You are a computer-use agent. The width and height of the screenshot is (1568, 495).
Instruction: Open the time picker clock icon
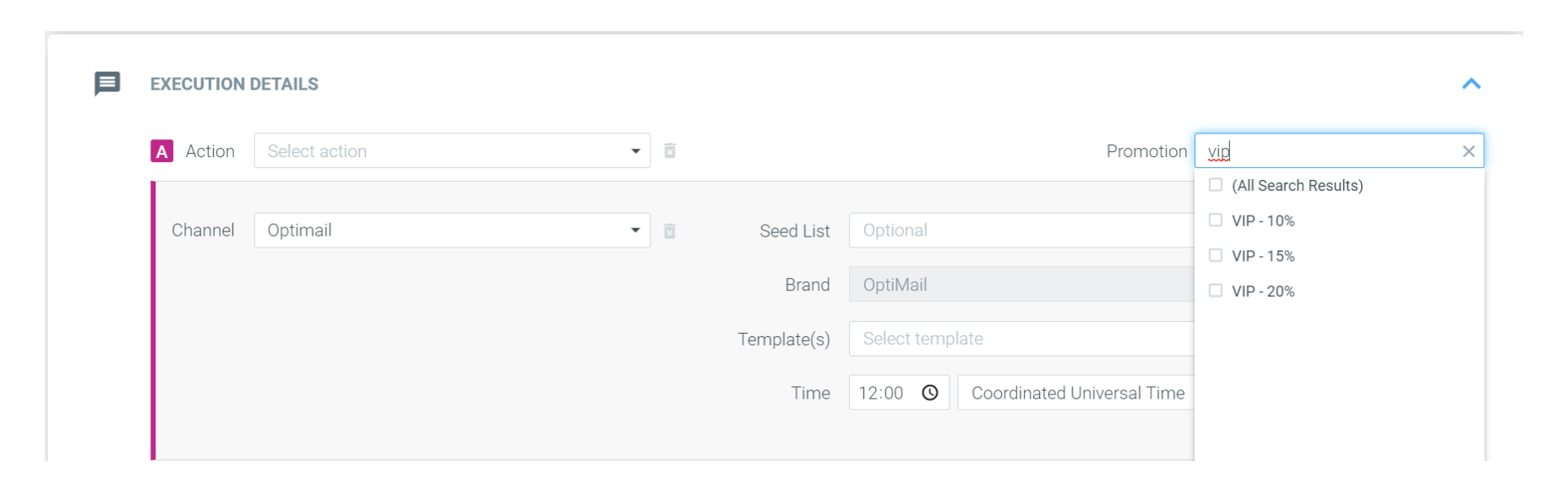tap(930, 393)
